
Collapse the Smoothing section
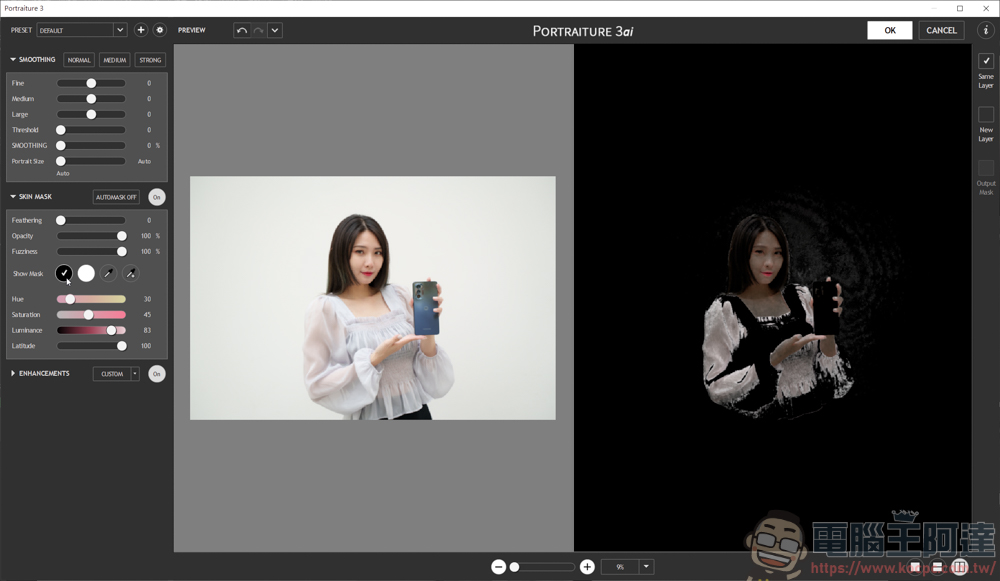[x=13, y=59]
